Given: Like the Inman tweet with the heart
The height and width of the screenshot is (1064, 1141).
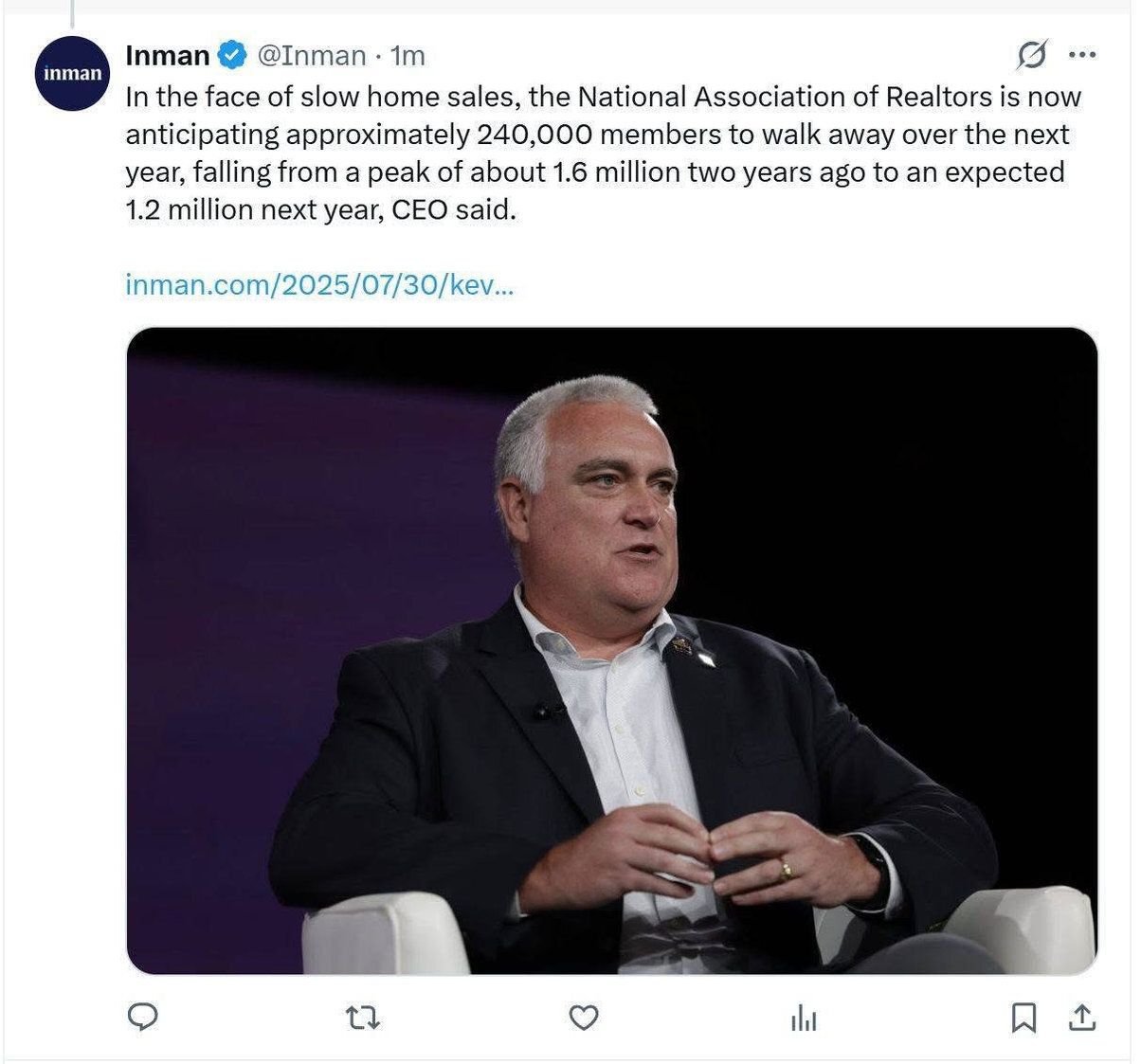Looking at the screenshot, I should (x=583, y=1019).
